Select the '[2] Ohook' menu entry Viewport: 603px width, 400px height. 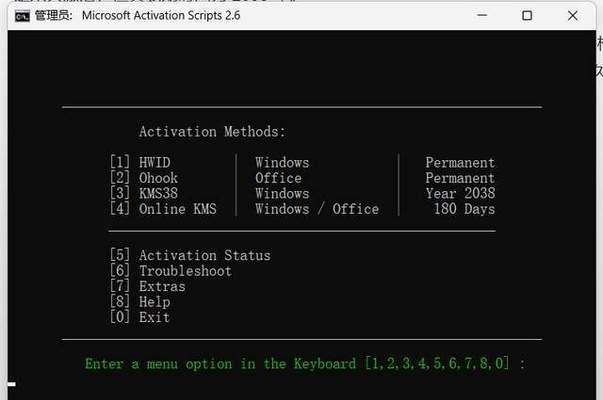[x=144, y=178]
